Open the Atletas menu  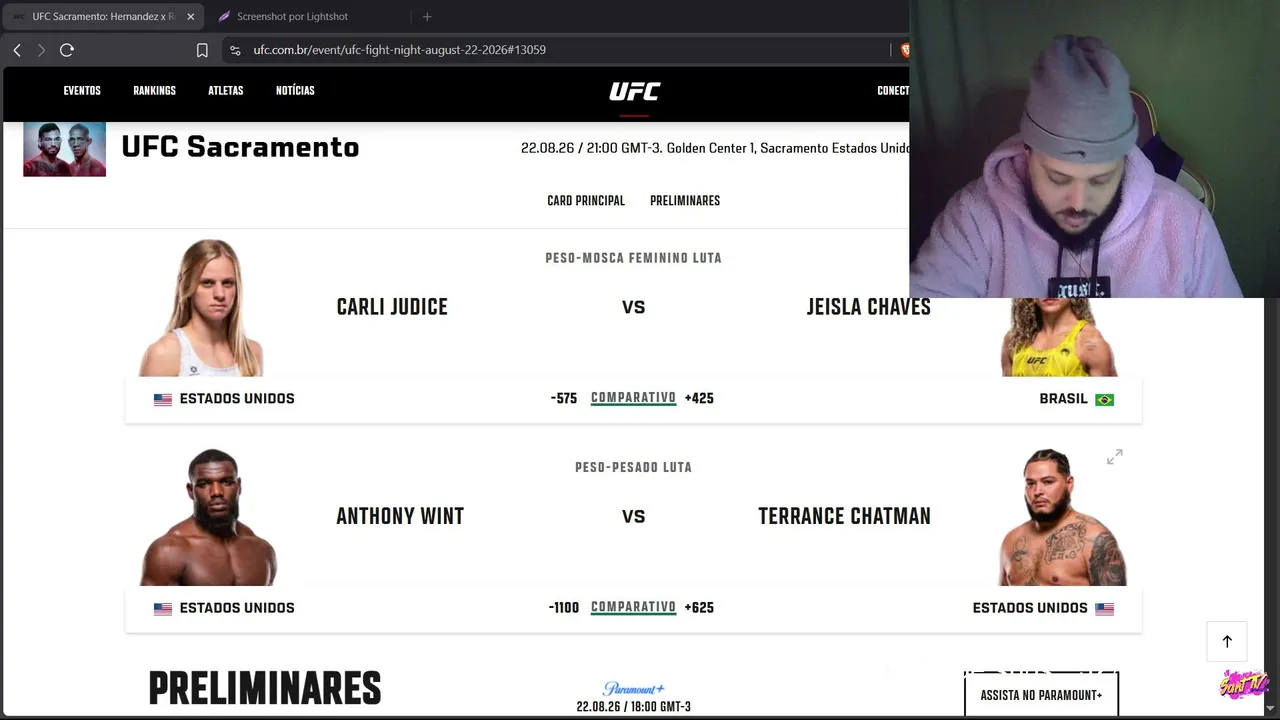(x=226, y=91)
